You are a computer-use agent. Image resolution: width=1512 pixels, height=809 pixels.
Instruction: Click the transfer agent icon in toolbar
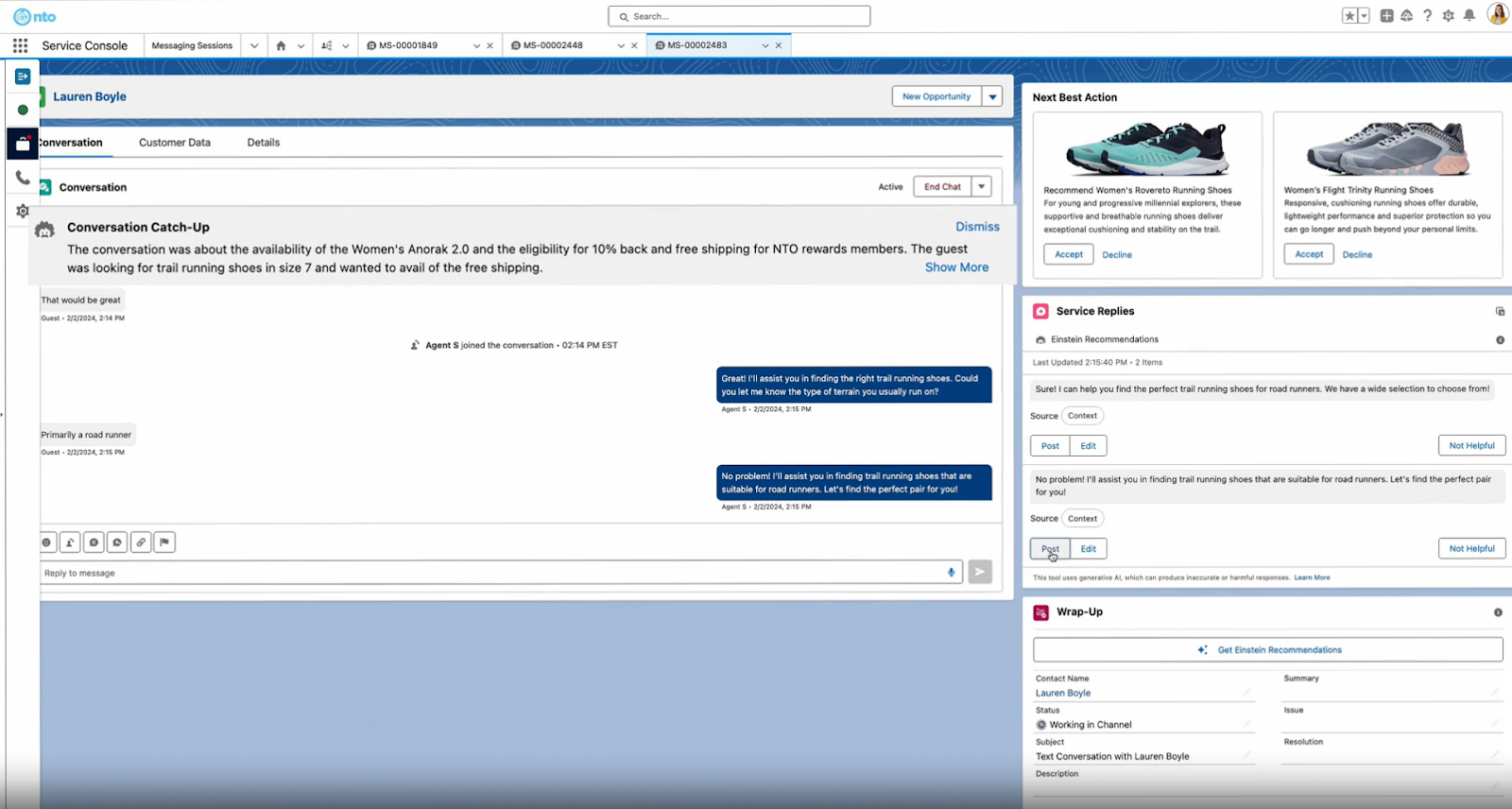point(70,542)
